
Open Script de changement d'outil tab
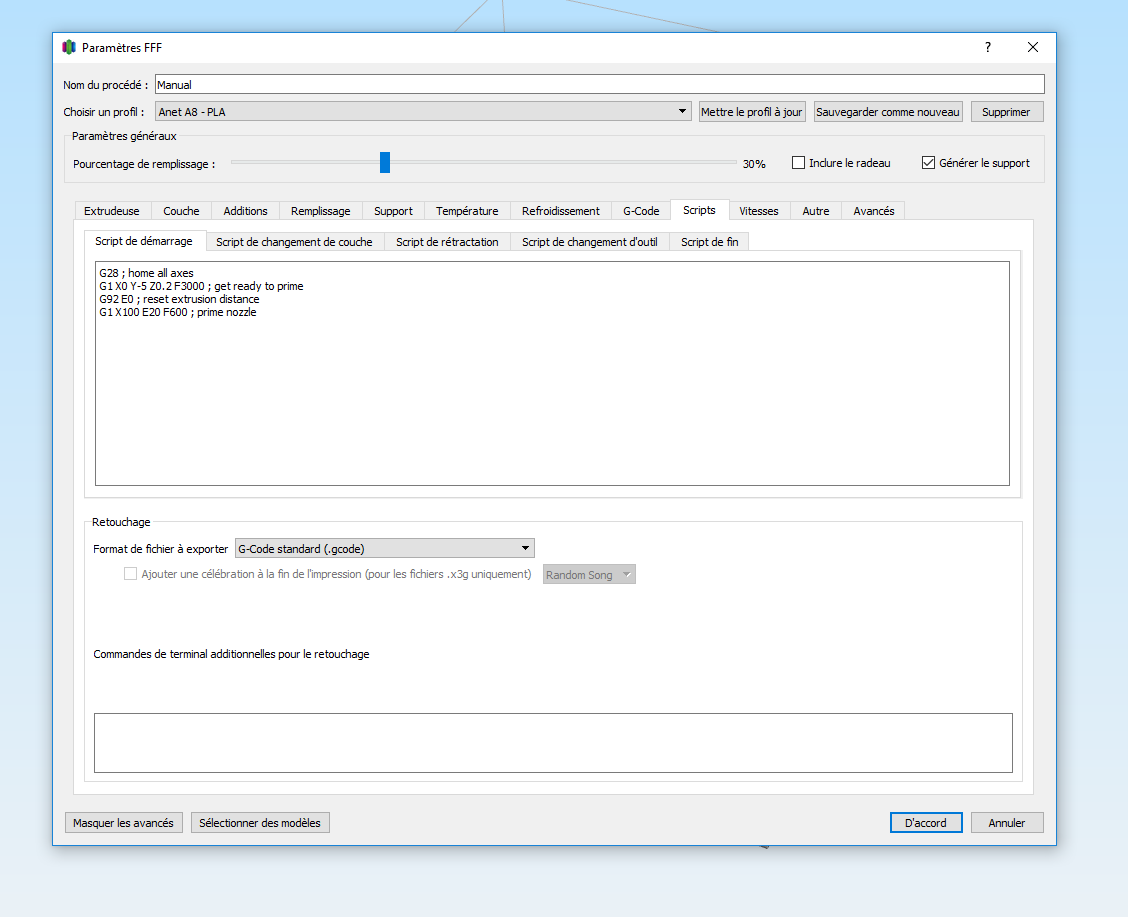coord(590,242)
